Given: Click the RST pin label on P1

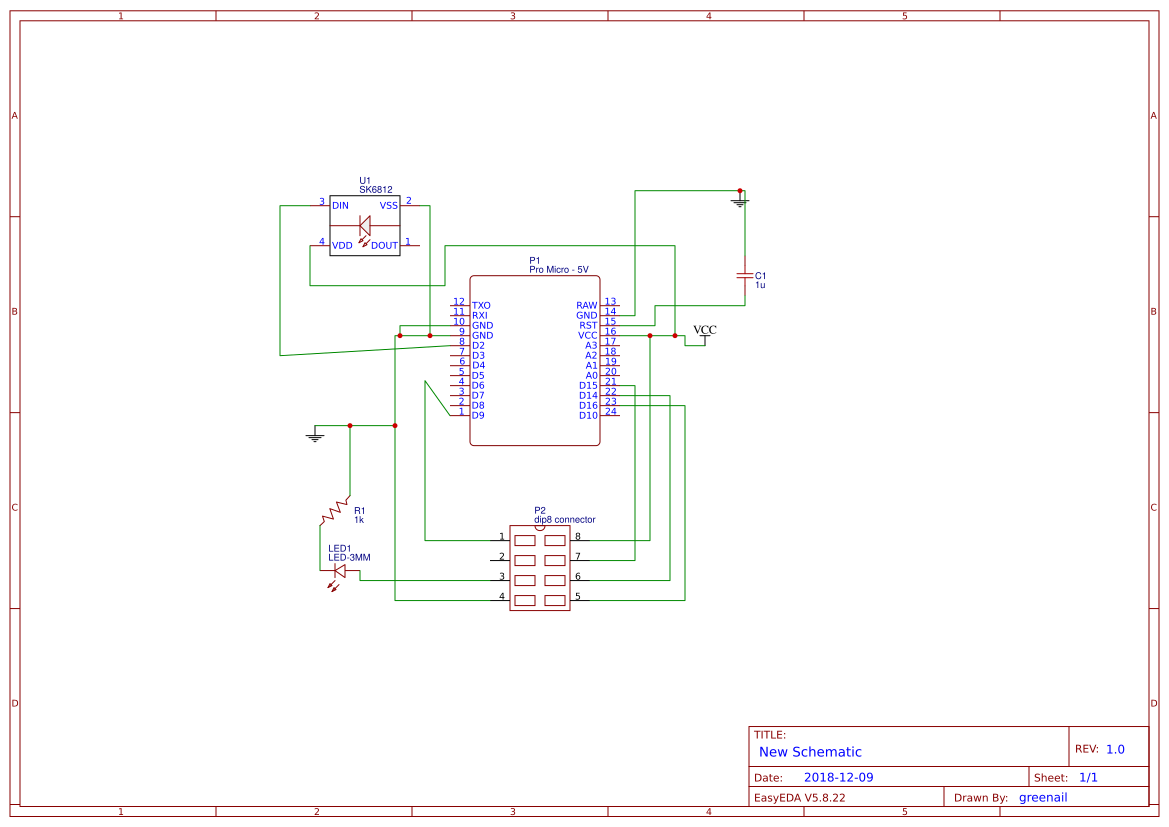Looking at the screenshot, I should click(590, 324).
